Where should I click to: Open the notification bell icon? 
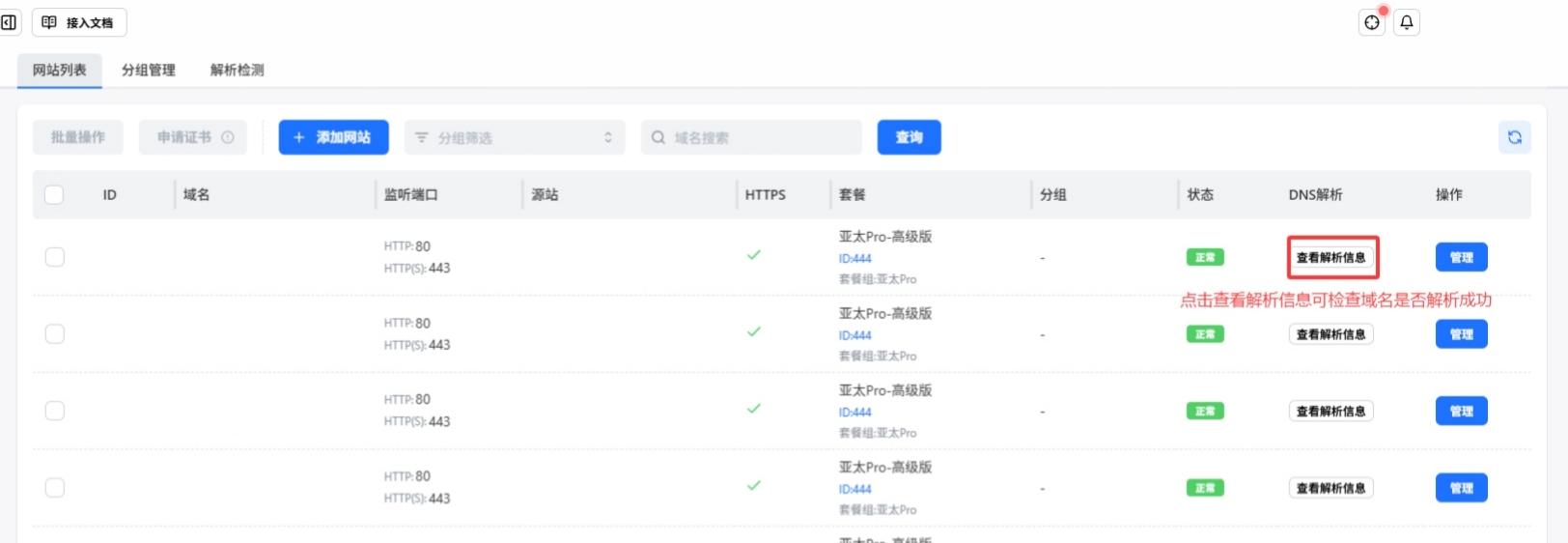click(x=1407, y=22)
